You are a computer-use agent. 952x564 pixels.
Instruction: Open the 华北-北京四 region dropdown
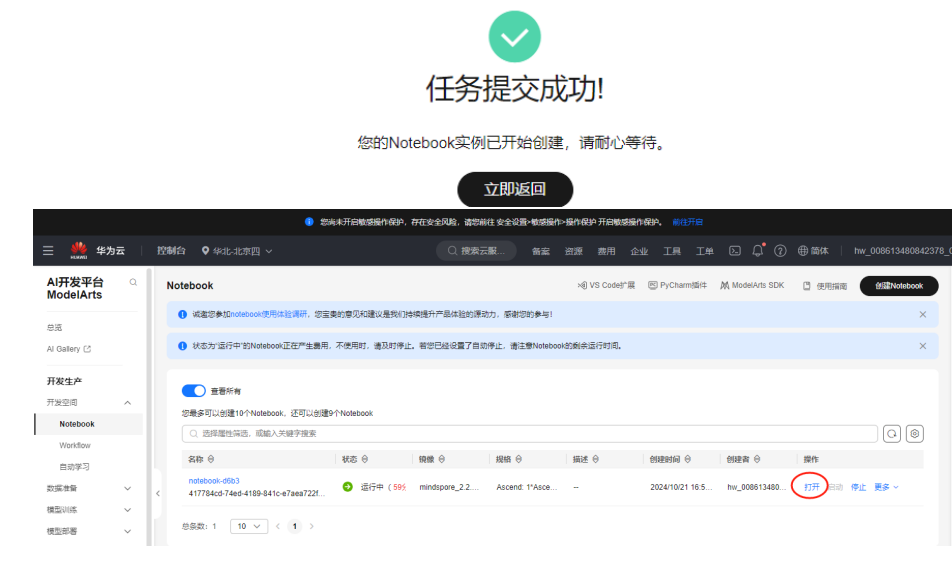237,251
